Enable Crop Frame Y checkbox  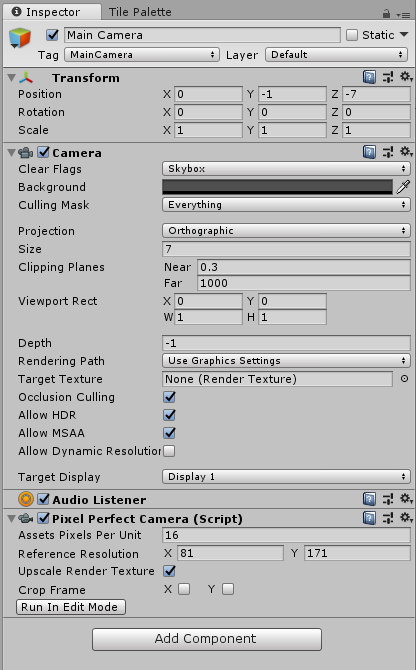(228, 589)
